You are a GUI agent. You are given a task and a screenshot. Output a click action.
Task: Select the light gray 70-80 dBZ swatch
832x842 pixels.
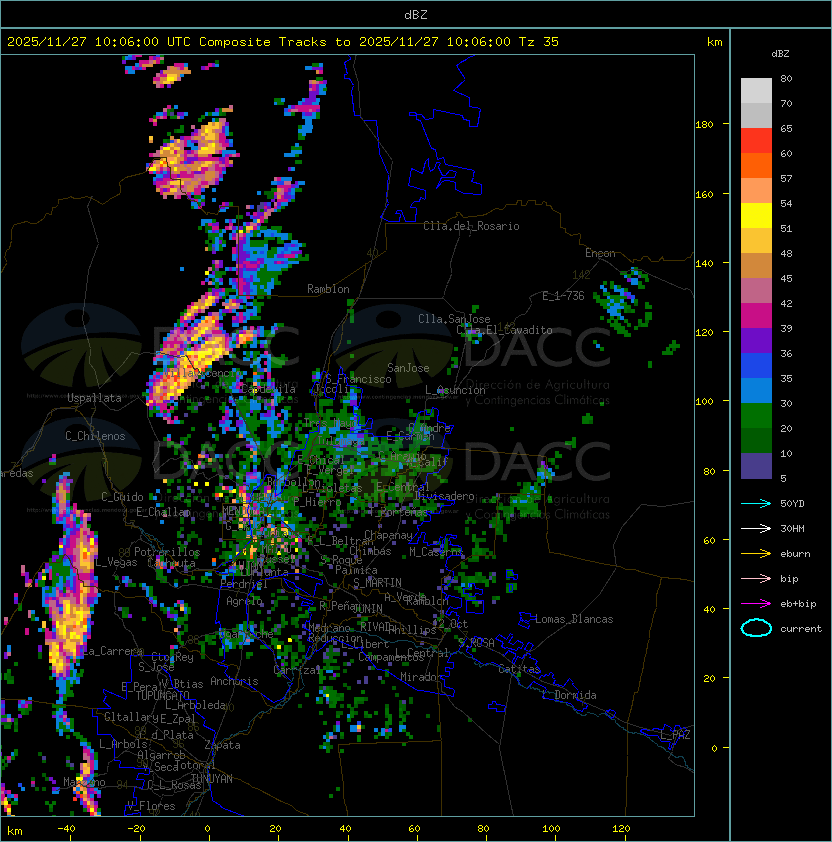point(756,91)
